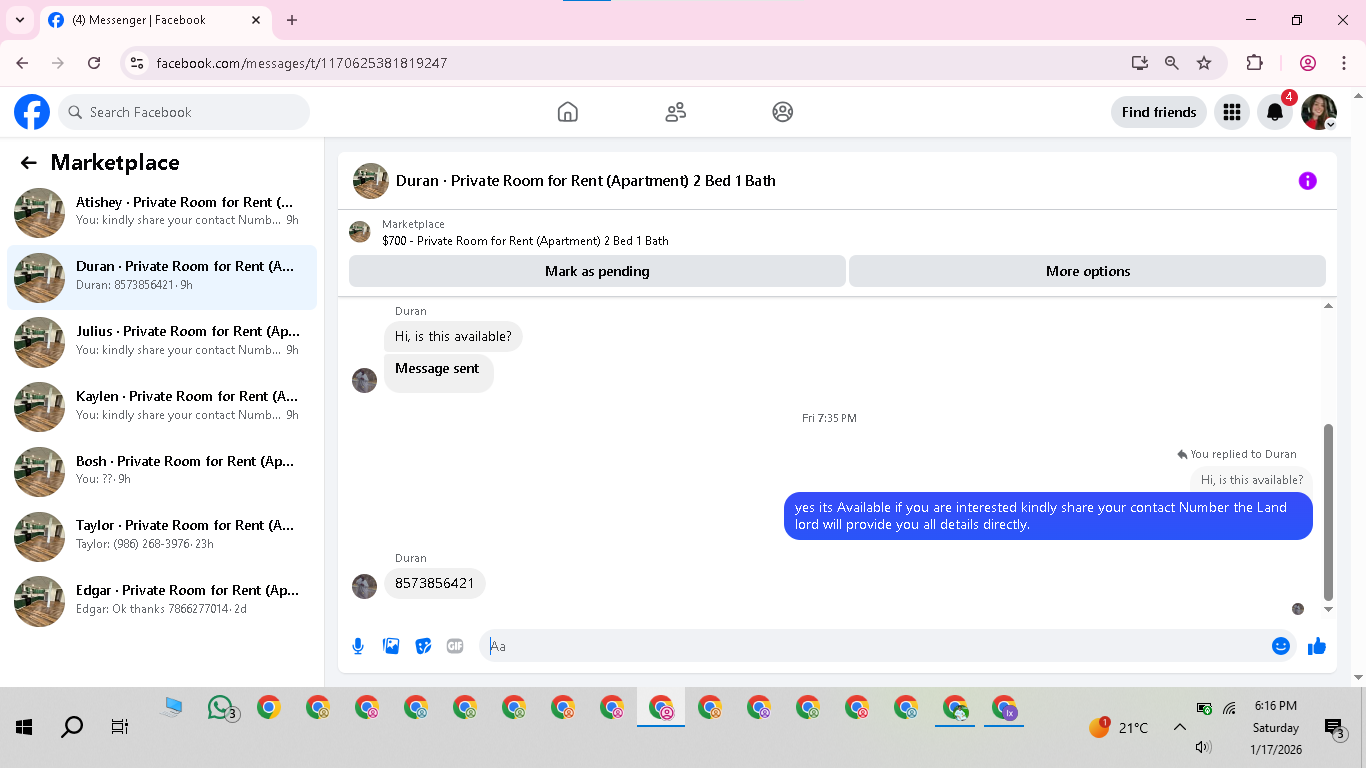This screenshot has width=1366, height=768.
Task: Choose a GIF icon
Action: pyautogui.click(x=455, y=646)
